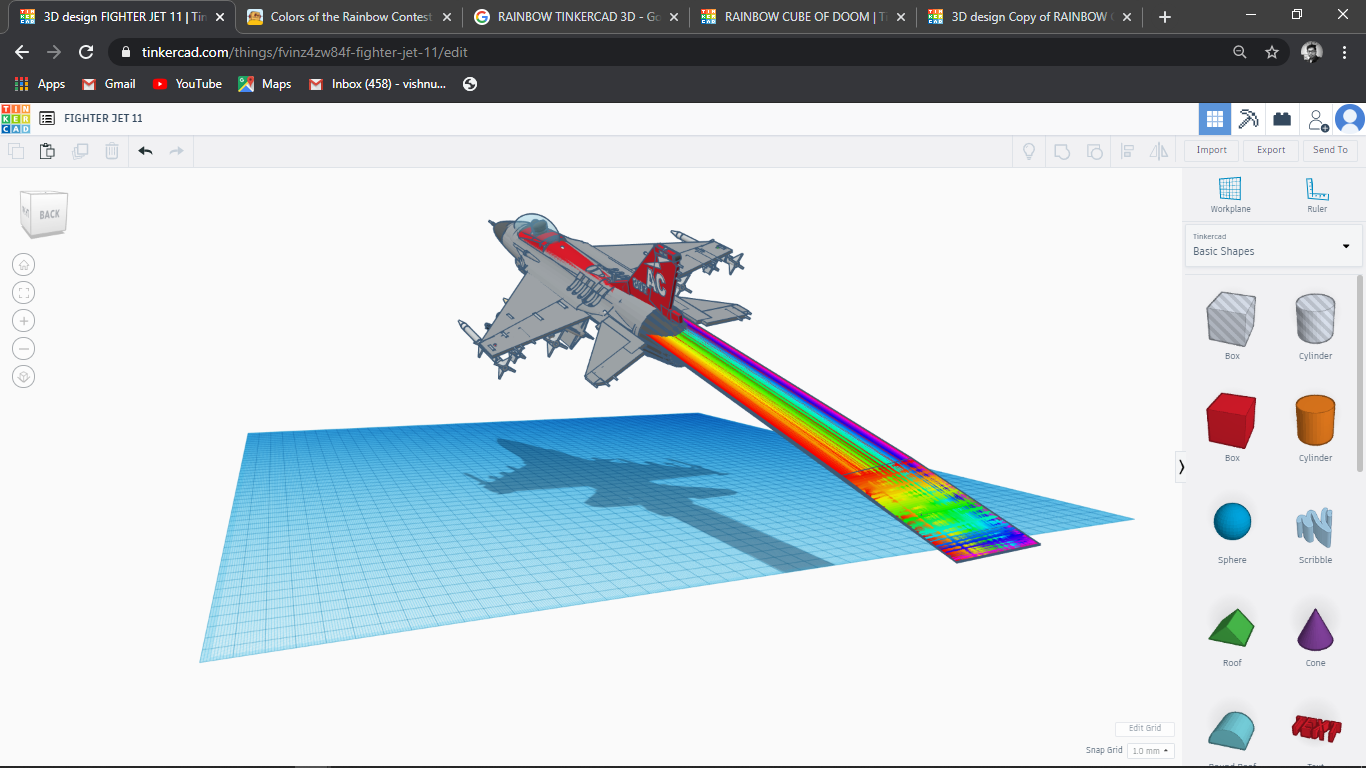Click the browser address bar URL
Screen dimensions: 1366x768
(x=302, y=52)
